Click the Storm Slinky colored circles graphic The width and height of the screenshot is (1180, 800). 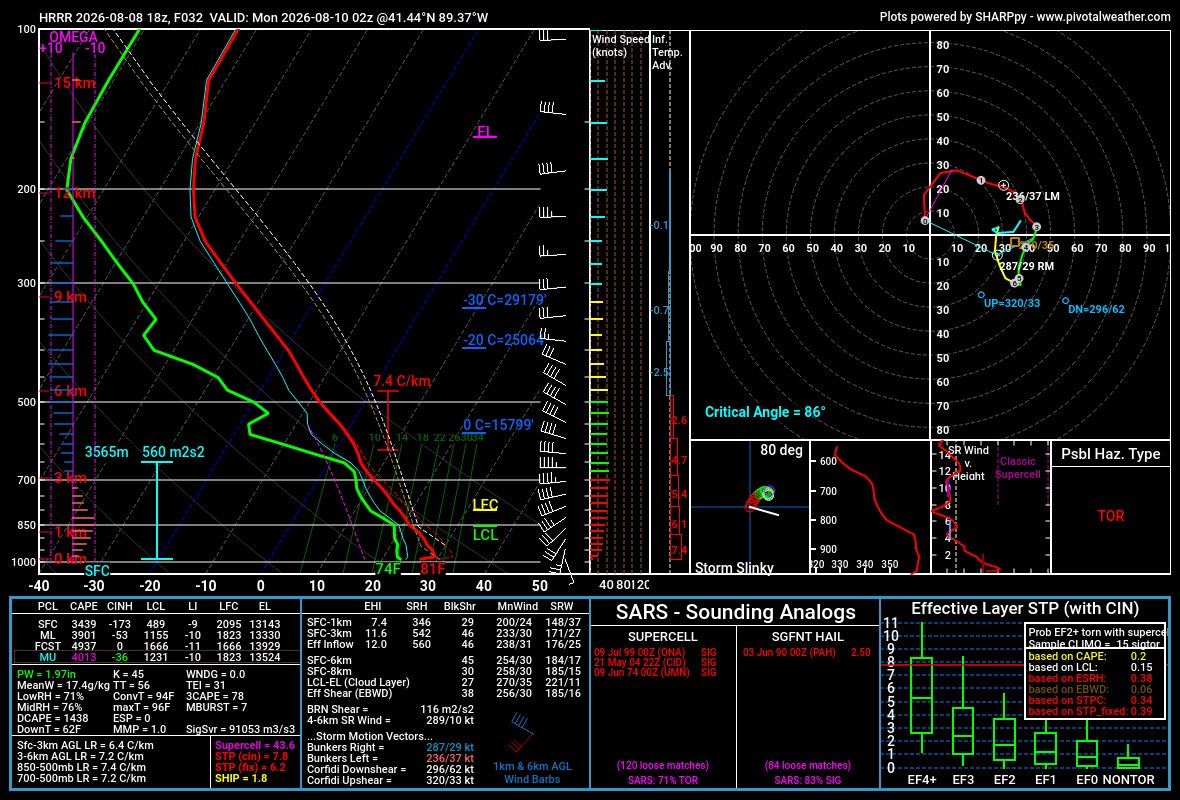[762, 497]
